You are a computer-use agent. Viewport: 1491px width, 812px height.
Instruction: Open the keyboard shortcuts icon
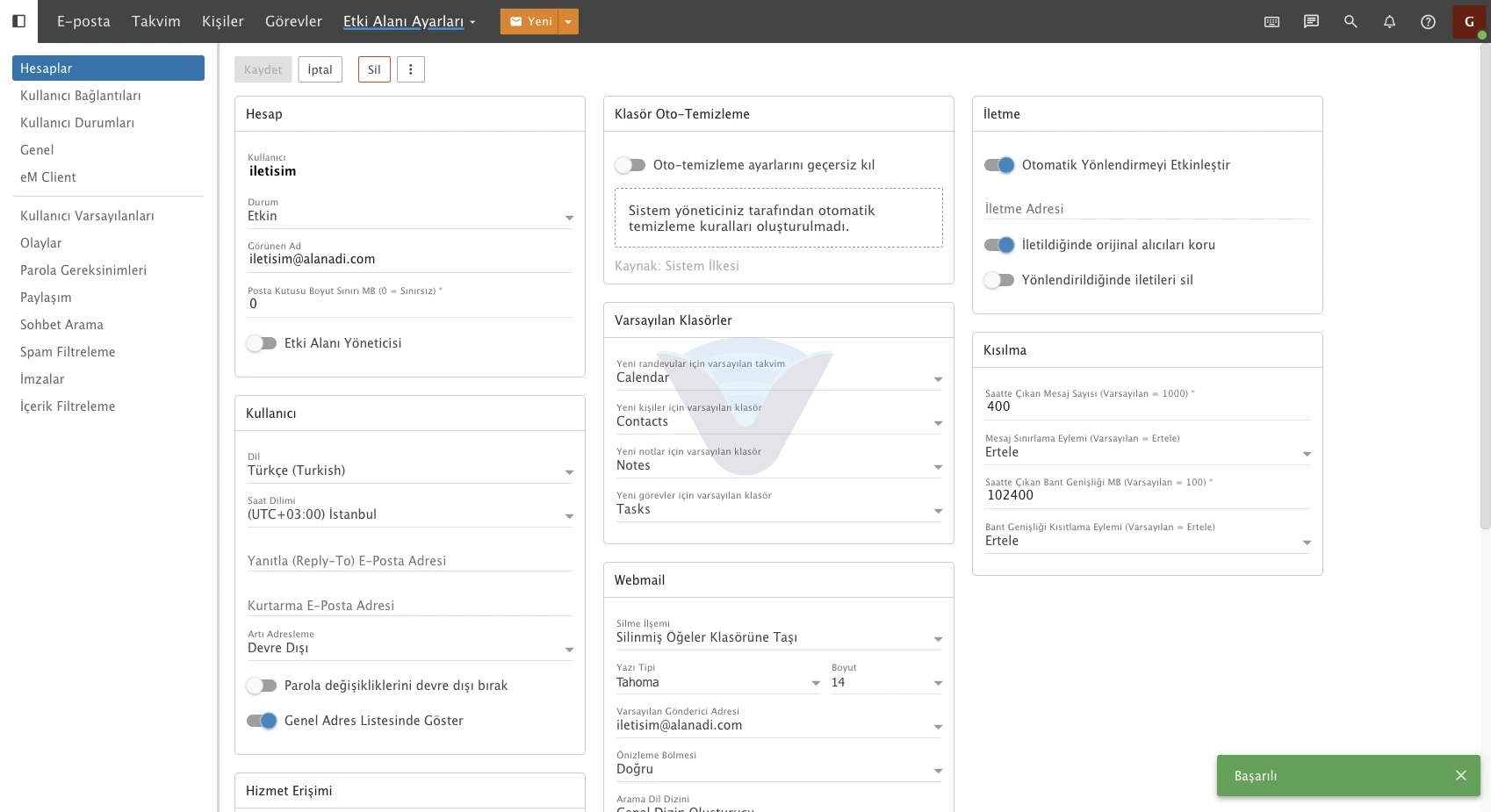click(1271, 22)
